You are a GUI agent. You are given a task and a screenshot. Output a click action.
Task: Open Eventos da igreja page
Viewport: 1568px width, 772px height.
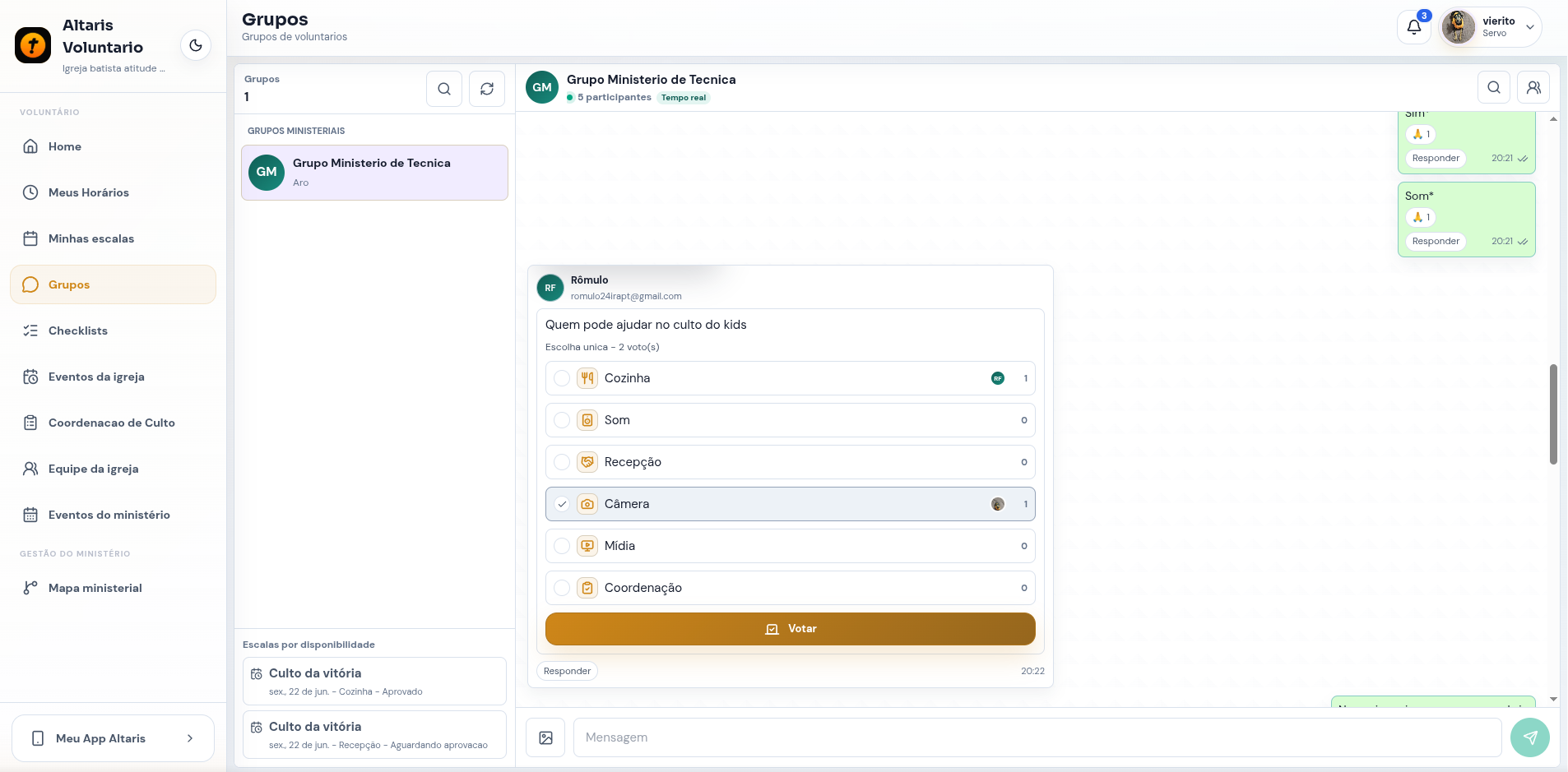coord(113,377)
